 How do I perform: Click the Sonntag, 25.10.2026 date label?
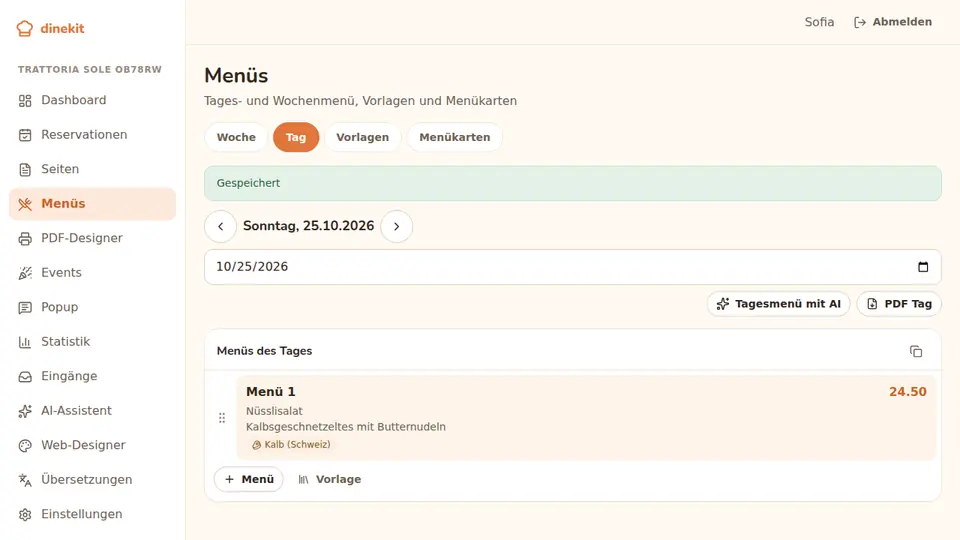pos(309,226)
